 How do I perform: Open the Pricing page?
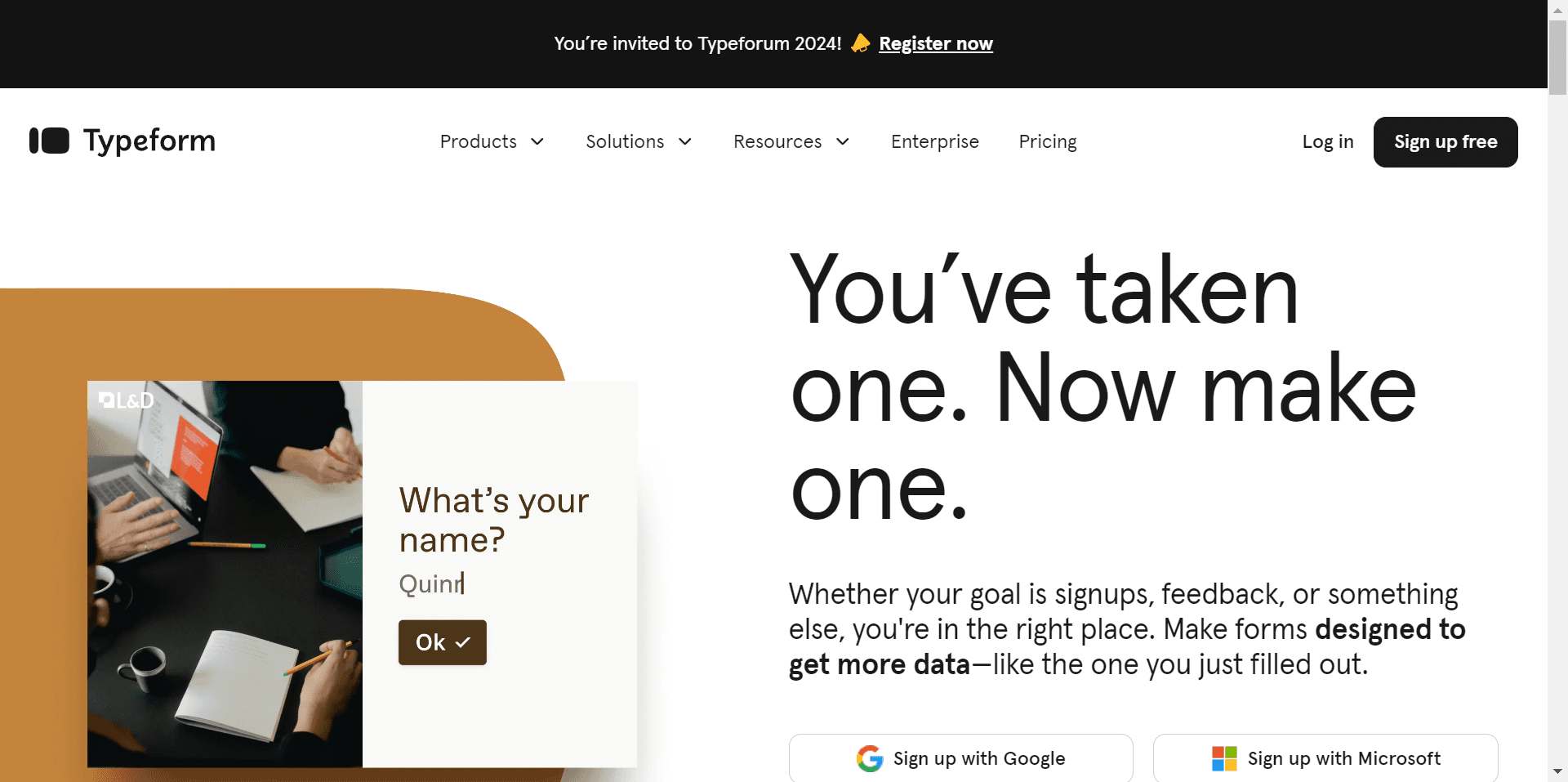[1048, 141]
